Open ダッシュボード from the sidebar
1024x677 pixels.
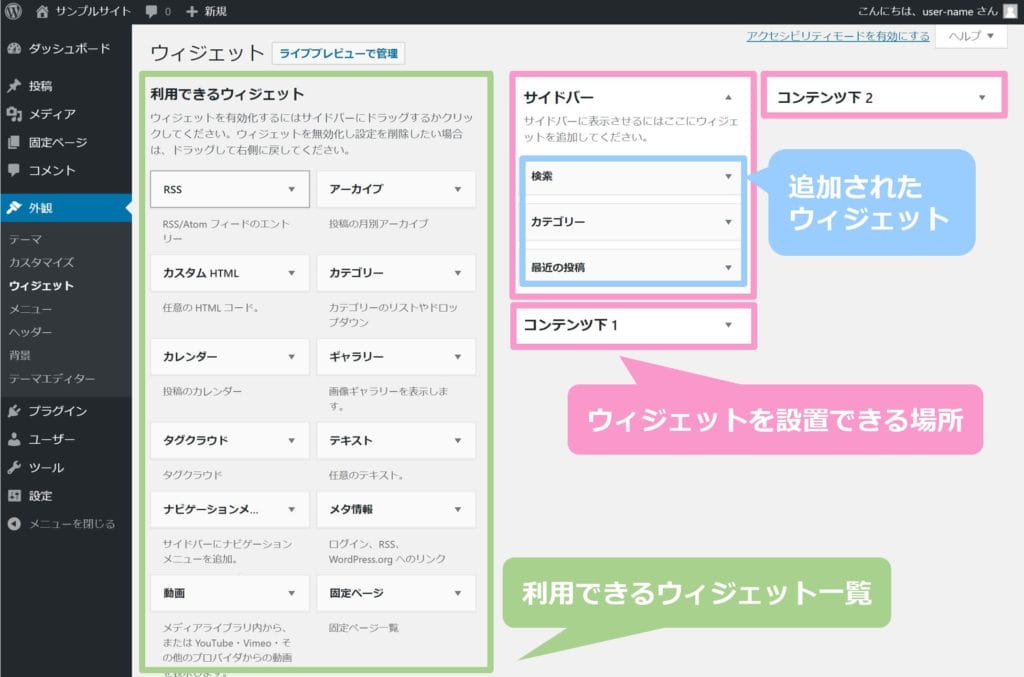coord(68,49)
